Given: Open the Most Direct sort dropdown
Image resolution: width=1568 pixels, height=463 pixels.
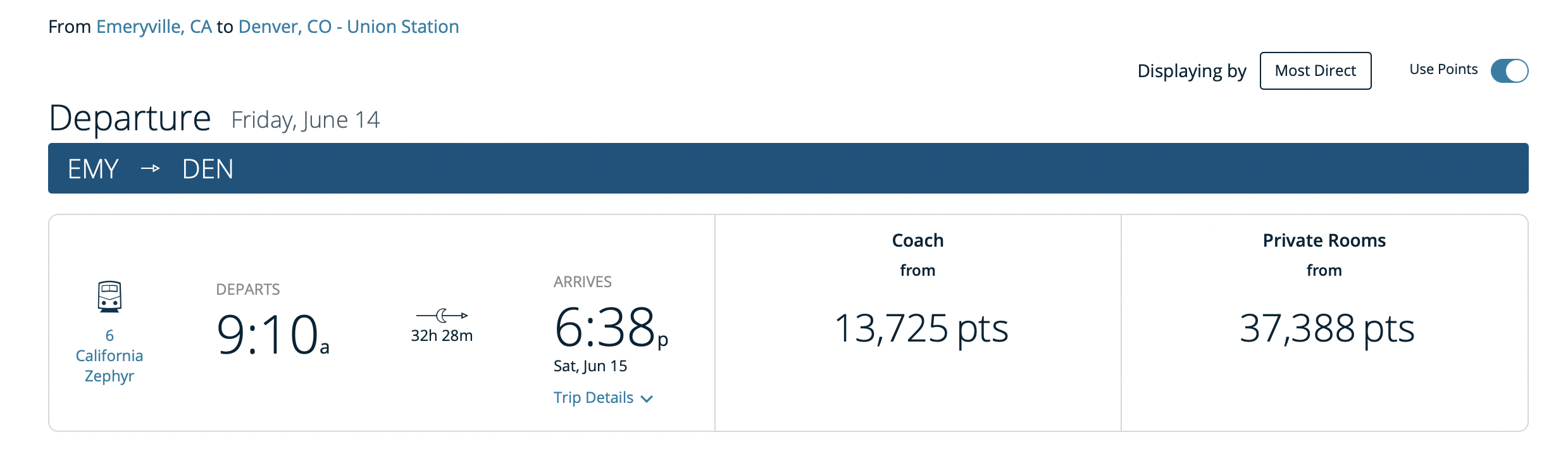Looking at the screenshot, I should coord(1316,71).
